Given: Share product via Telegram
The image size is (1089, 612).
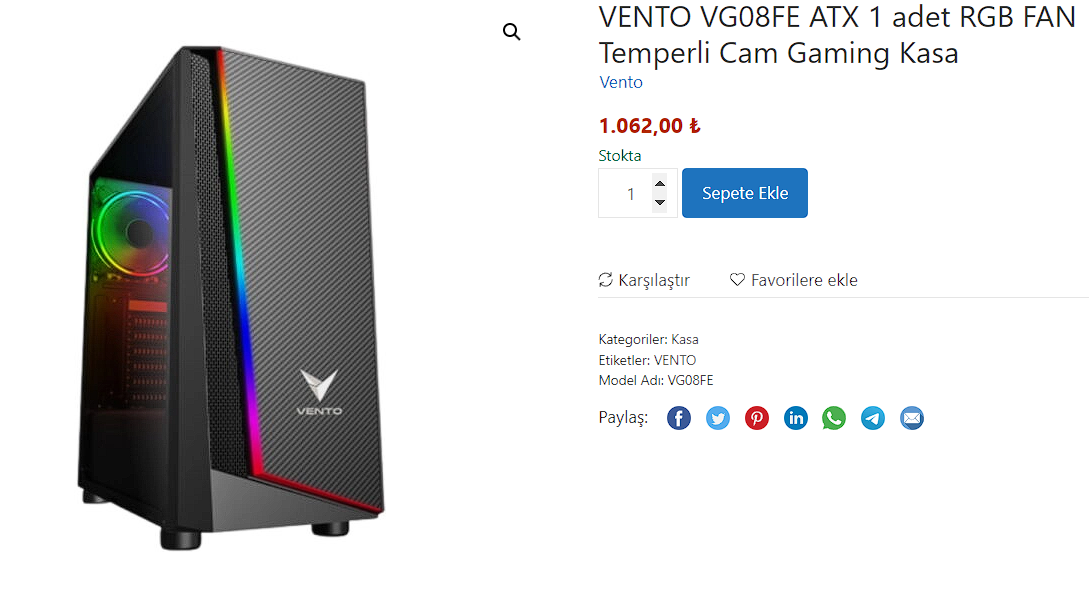Looking at the screenshot, I should pyautogui.click(x=873, y=418).
